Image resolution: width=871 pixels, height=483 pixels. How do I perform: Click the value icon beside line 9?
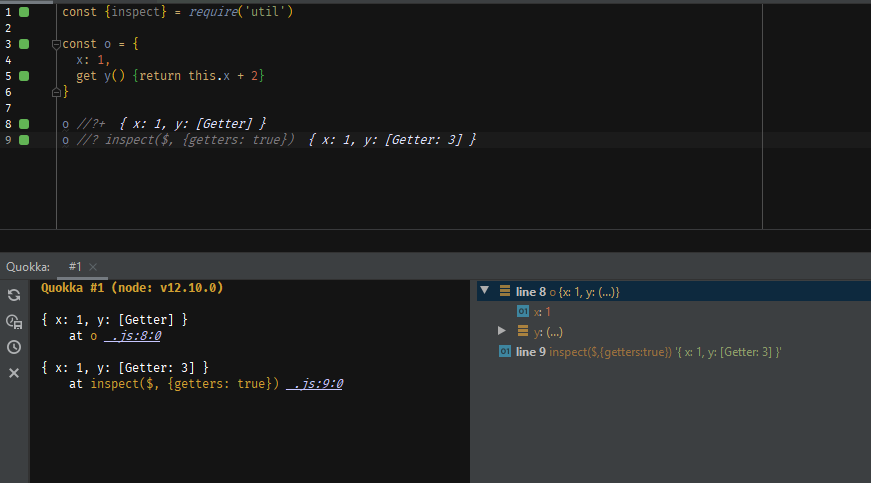point(505,351)
